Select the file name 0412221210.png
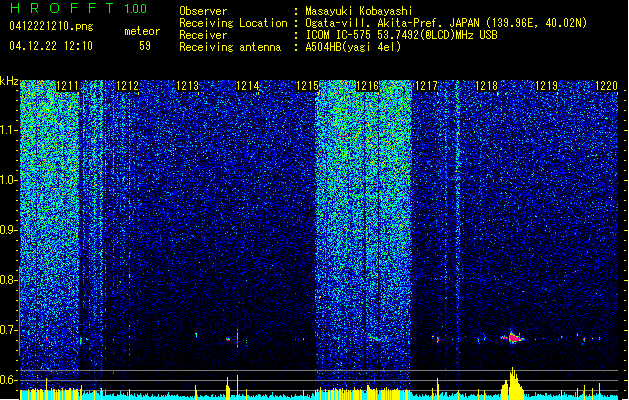The height and width of the screenshot is (400, 629). [x=51, y=26]
